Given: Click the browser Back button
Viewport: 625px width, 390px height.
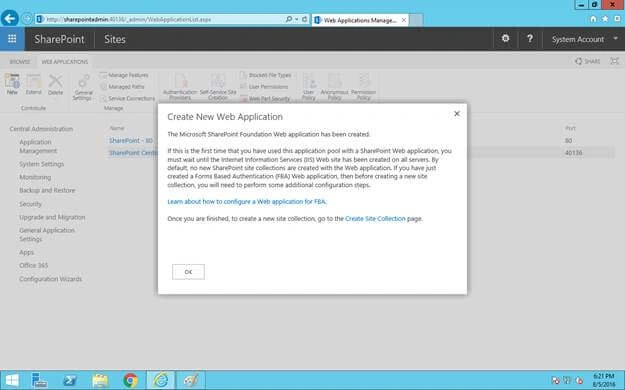Looking at the screenshot, I should pyautogui.click(x=10, y=18).
